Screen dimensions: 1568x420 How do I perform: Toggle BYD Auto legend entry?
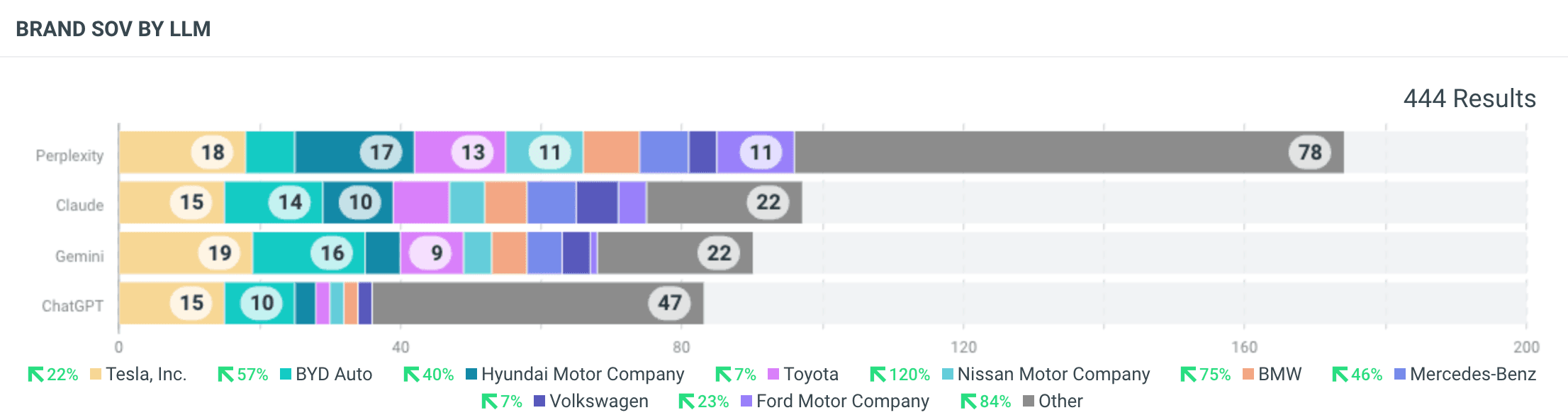coord(333,375)
